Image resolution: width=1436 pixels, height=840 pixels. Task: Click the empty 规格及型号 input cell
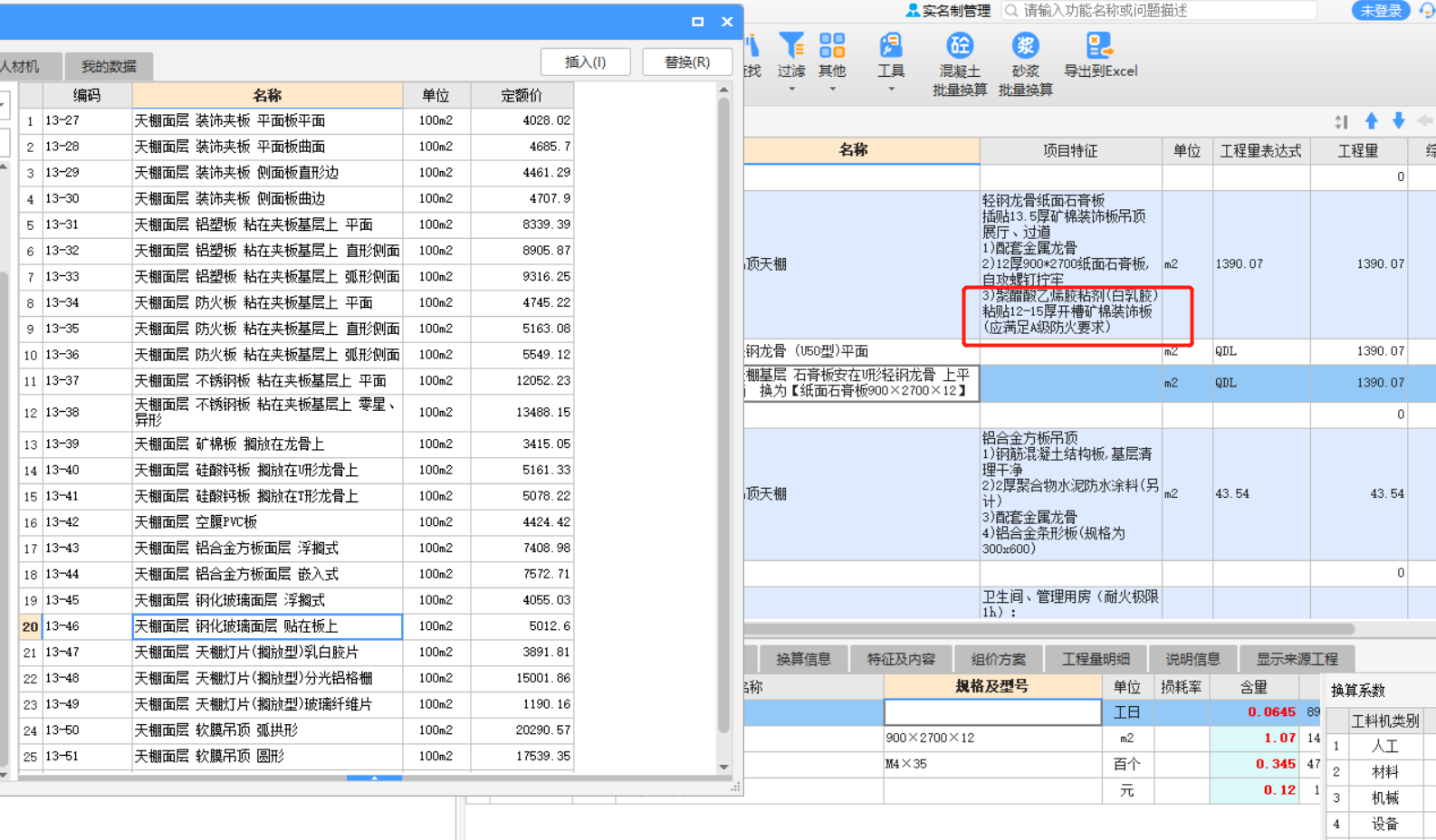click(992, 712)
